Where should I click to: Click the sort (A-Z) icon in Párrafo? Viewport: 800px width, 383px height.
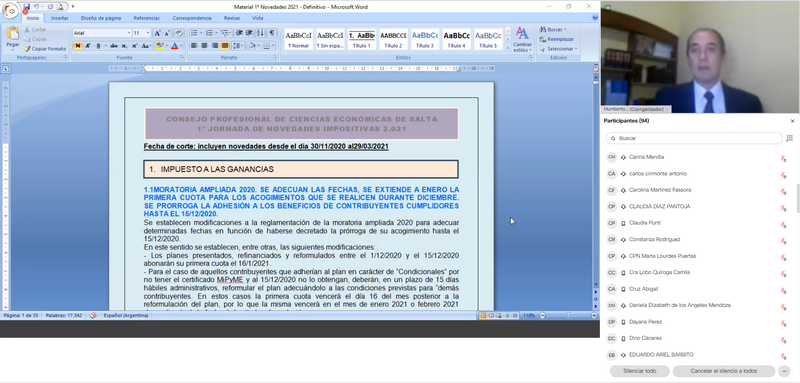260,33
